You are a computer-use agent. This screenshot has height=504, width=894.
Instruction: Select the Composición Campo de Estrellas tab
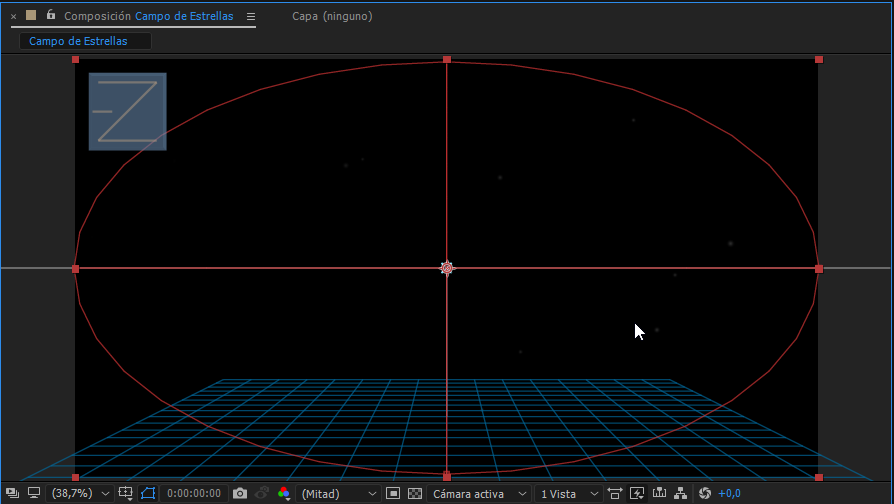pyautogui.click(x=149, y=16)
